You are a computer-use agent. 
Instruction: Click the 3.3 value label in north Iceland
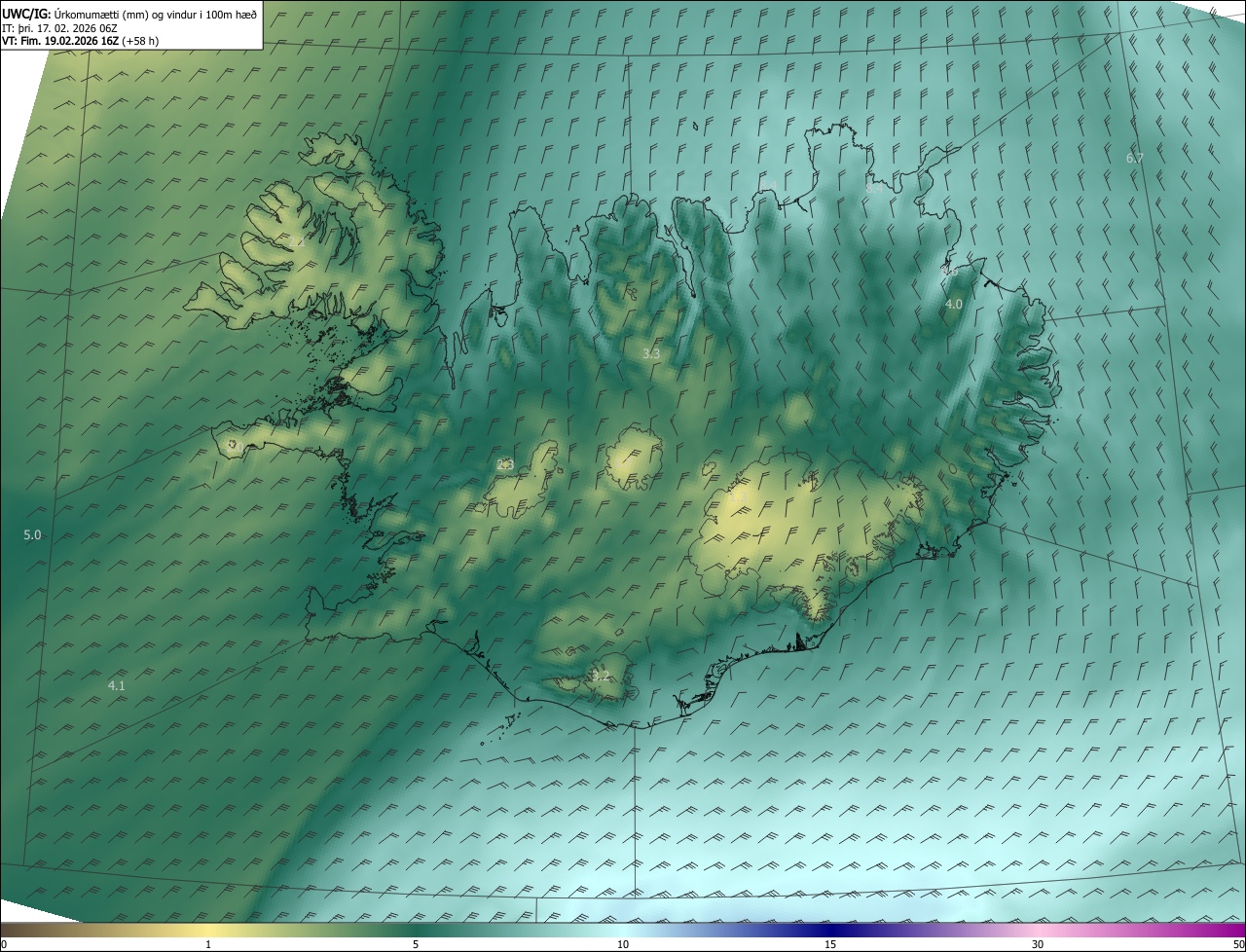point(651,354)
